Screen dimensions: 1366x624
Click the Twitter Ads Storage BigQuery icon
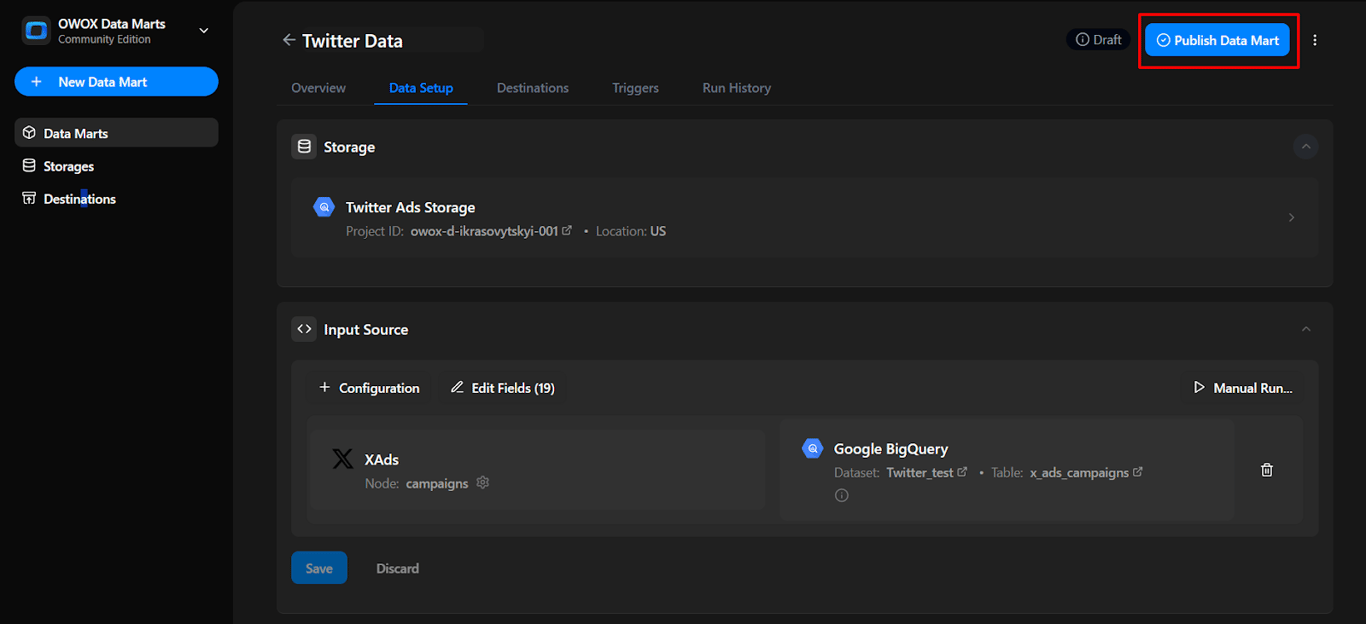[x=324, y=207]
